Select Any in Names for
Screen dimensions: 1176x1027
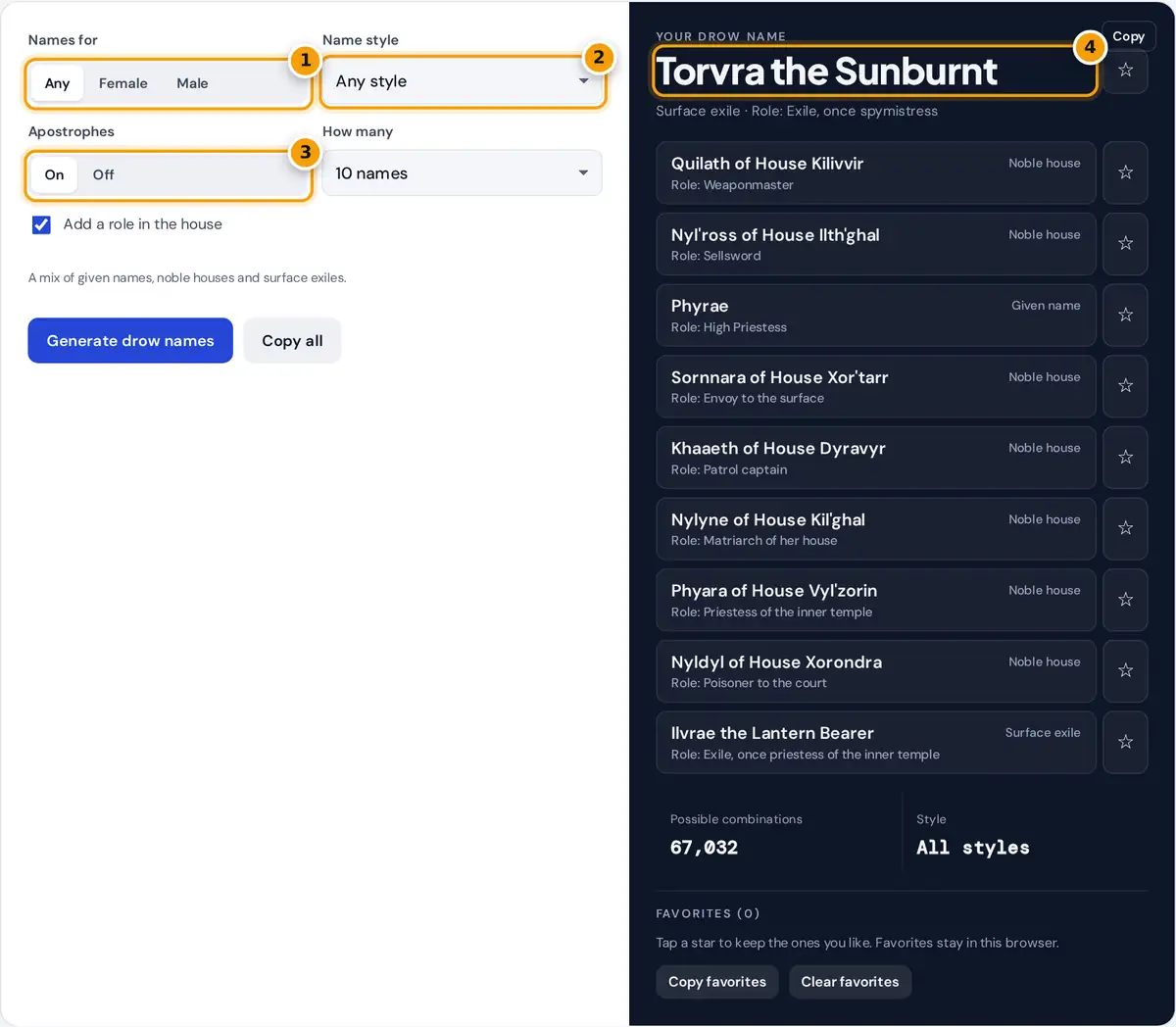tap(57, 83)
